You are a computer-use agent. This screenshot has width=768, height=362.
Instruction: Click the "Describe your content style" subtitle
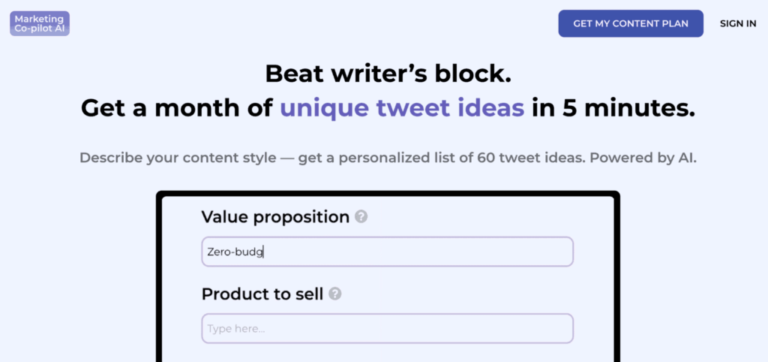[178, 158]
